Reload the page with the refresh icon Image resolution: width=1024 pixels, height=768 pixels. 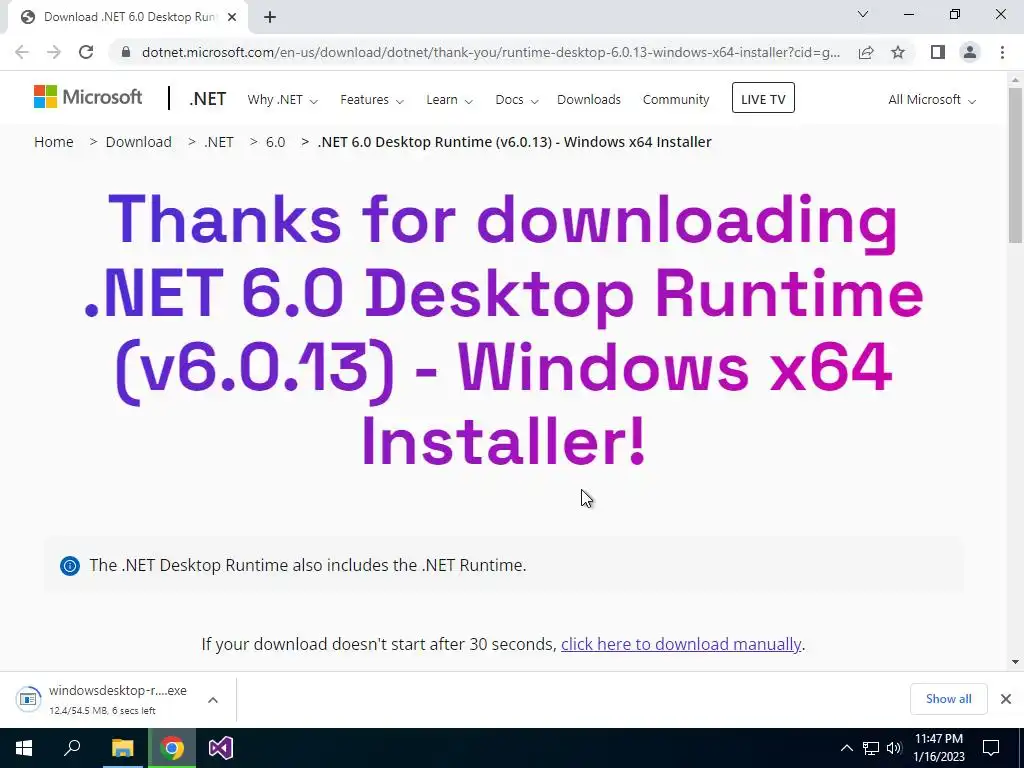tap(86, 52)
